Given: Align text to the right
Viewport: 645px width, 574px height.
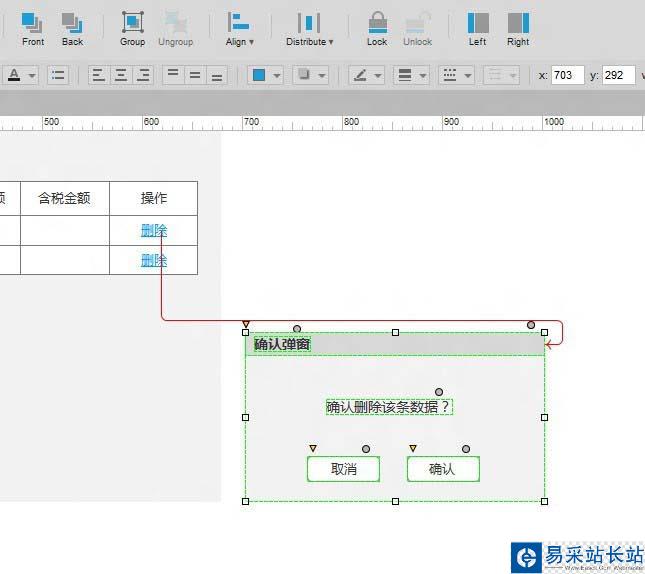Looking at the screenshot, I should point(143,75).
